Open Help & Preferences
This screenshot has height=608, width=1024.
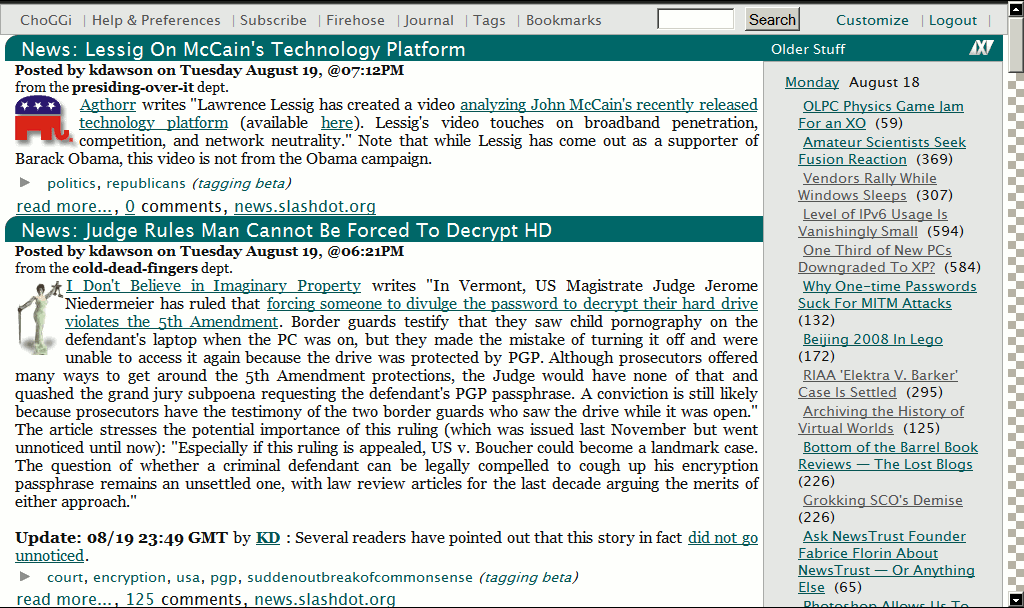156,20
